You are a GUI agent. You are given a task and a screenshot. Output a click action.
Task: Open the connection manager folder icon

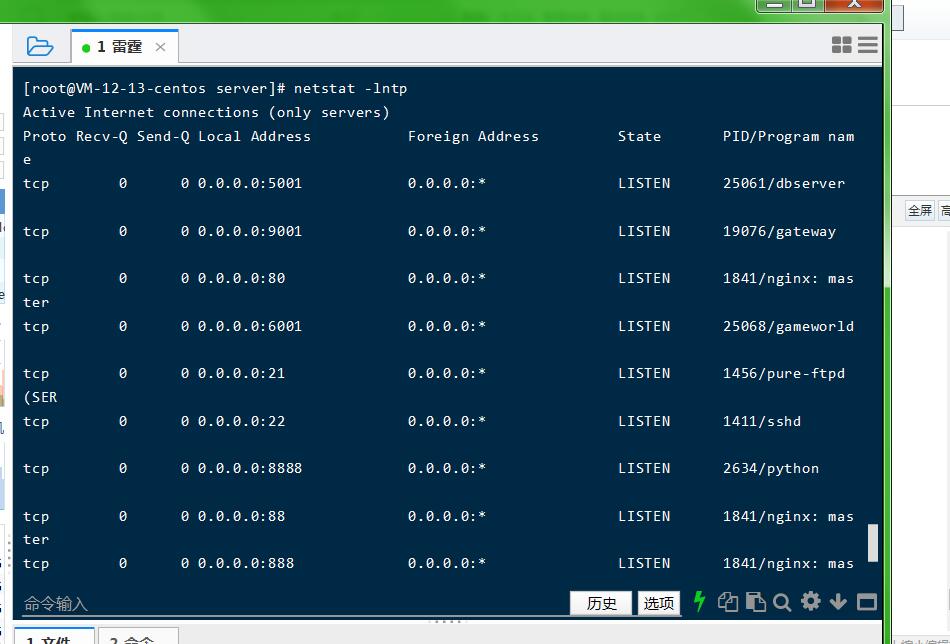(x=39, y=46)
